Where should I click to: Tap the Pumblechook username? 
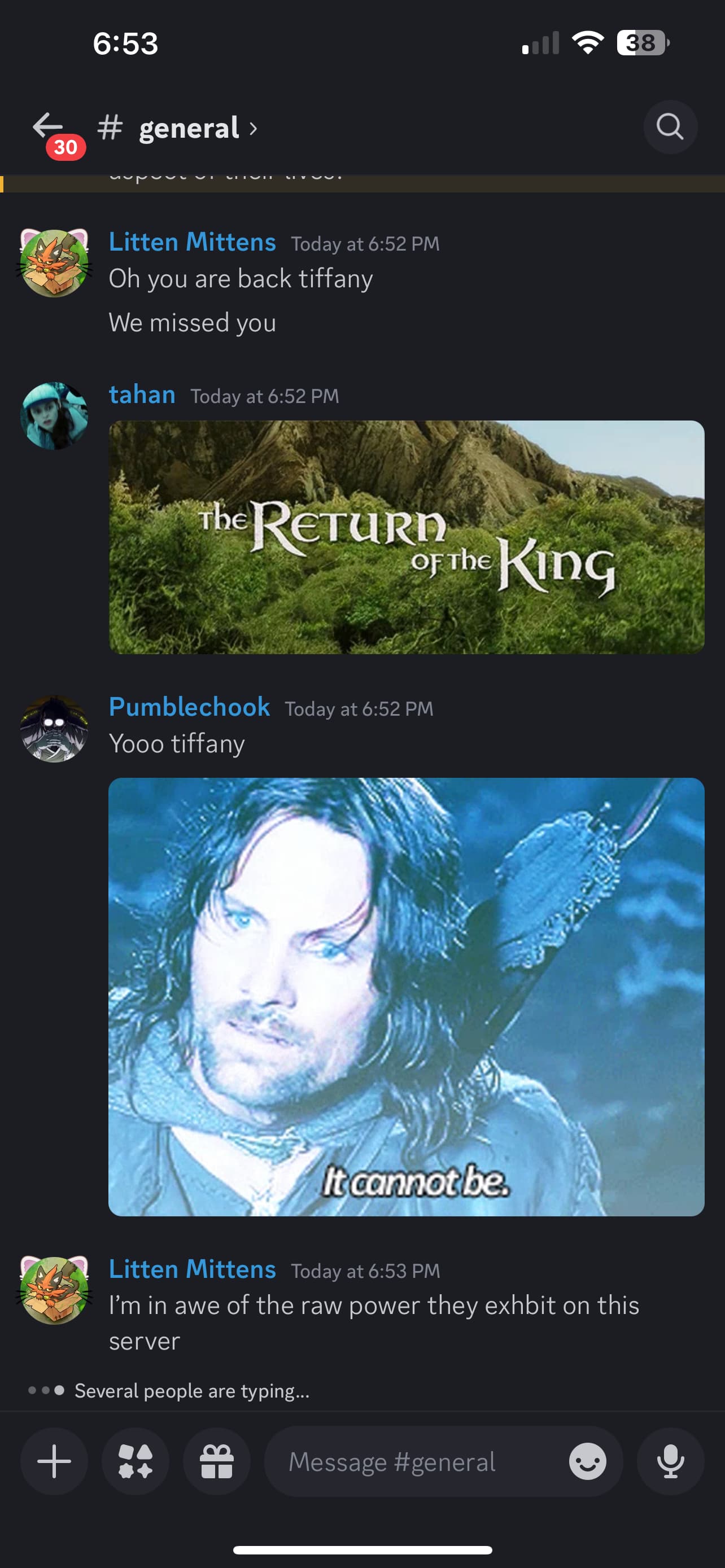189,707
